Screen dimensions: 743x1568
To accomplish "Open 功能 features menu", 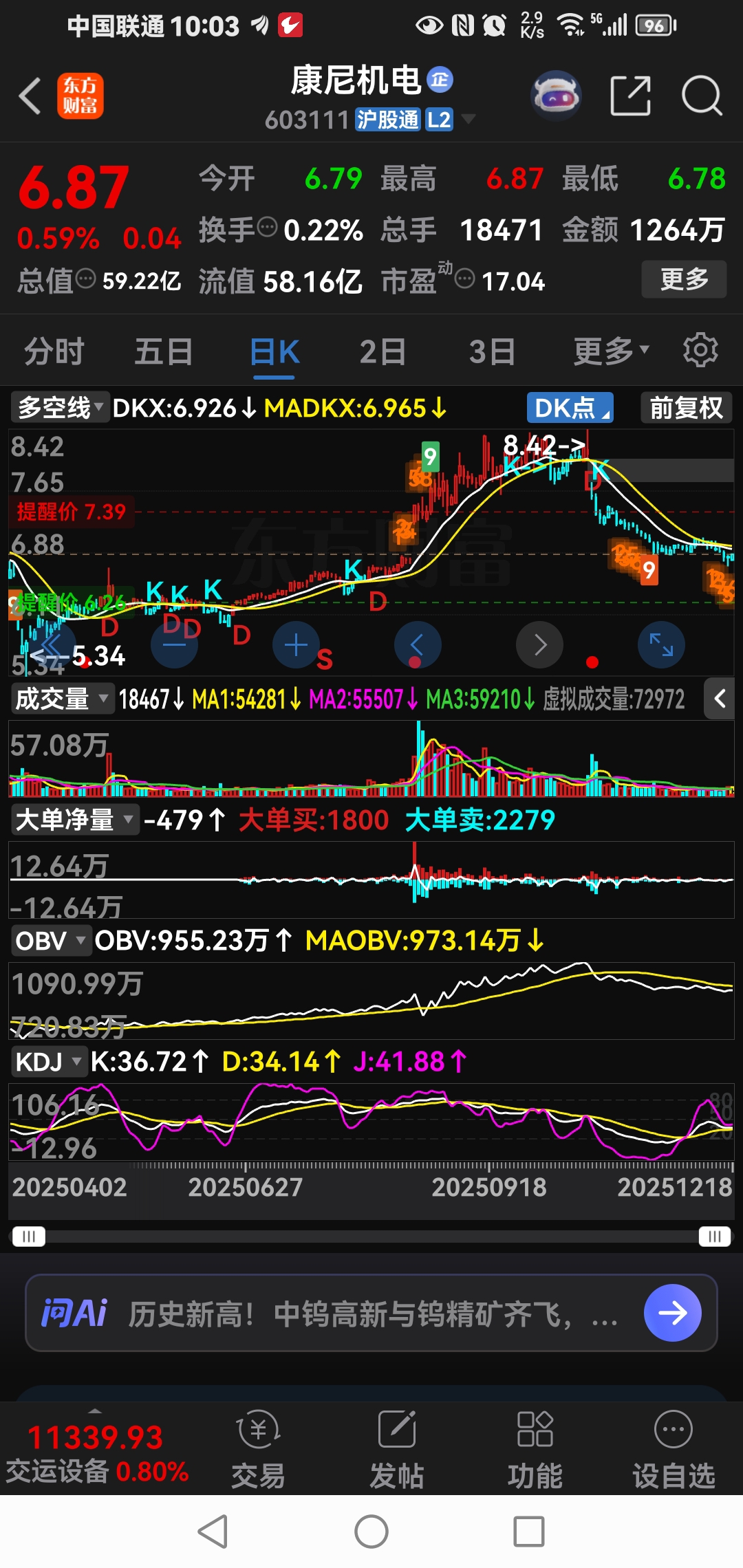I will (x=535, y=1448).
